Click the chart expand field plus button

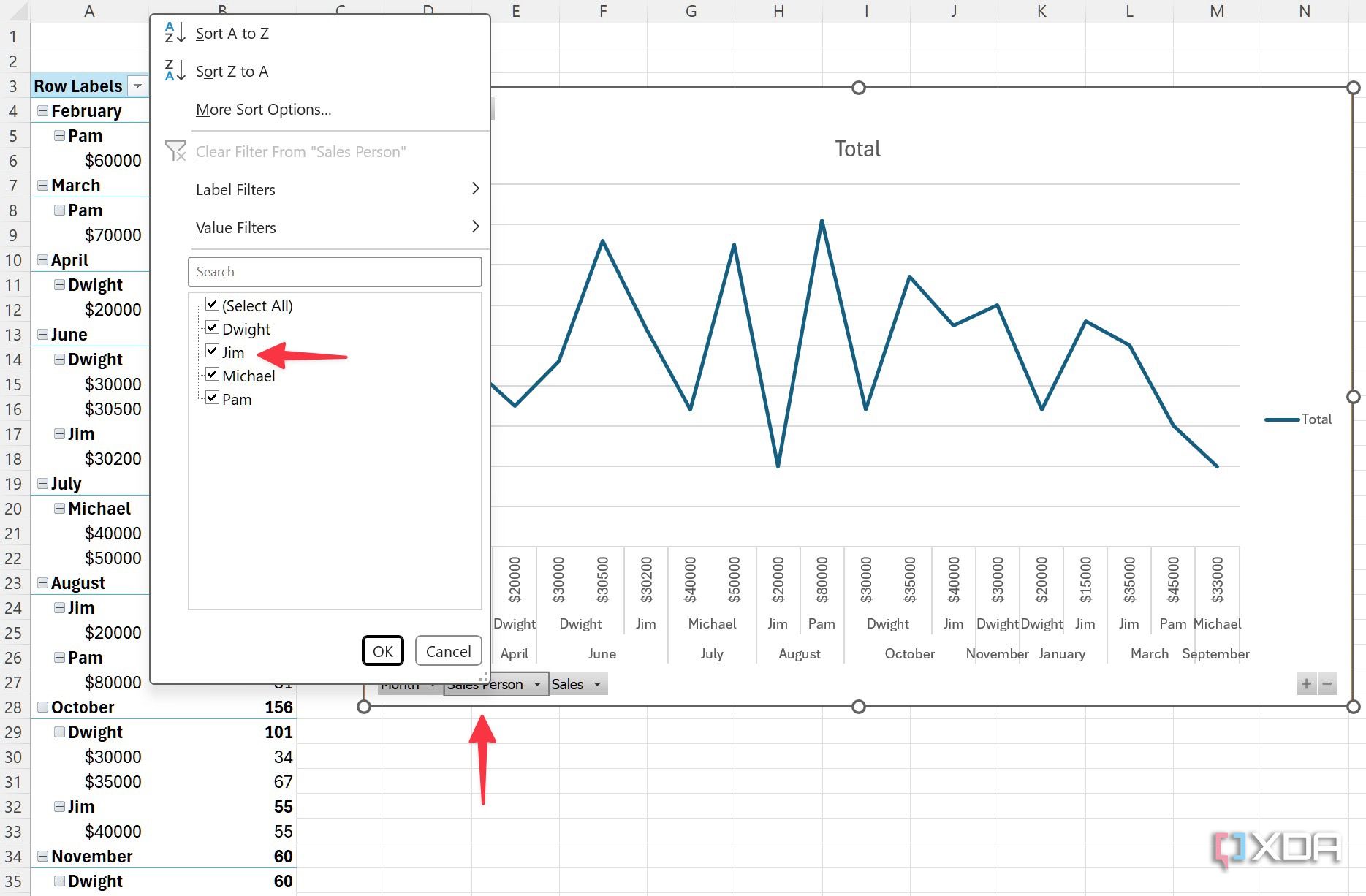tap(1306, 685)
